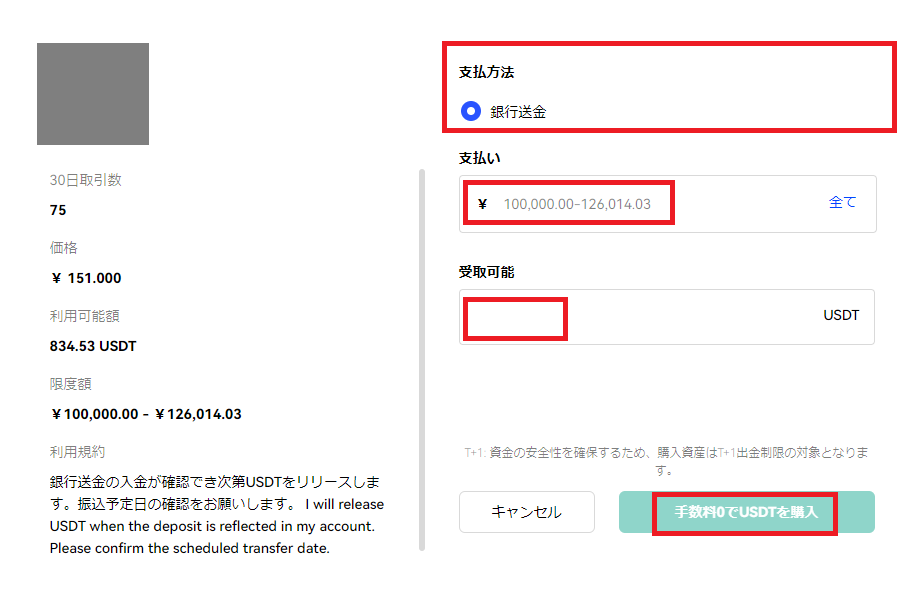Click the bank transfer terms paragraph text
Viewport: 922px width, 590px height.
[x=216, y=515]
